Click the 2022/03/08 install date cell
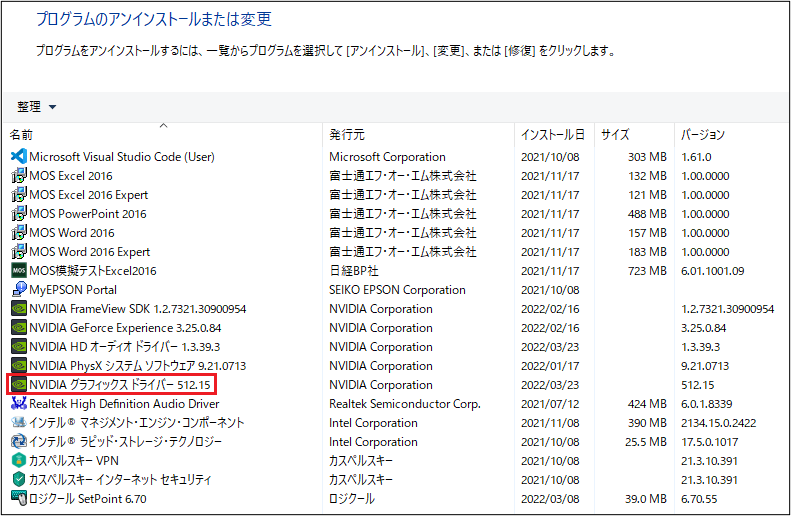The height and width of the screenshot is (516, 791). [550, 498]
